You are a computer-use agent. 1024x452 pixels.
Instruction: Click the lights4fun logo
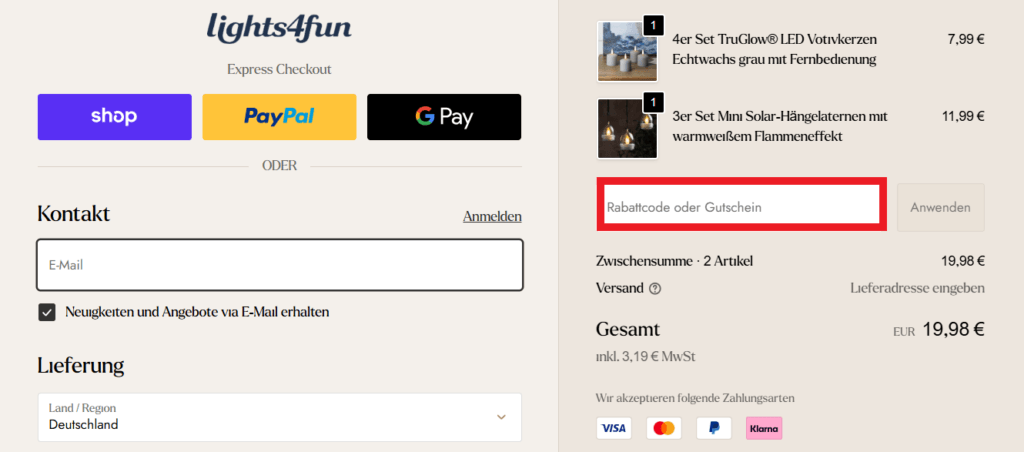click(x=279, y=27)
